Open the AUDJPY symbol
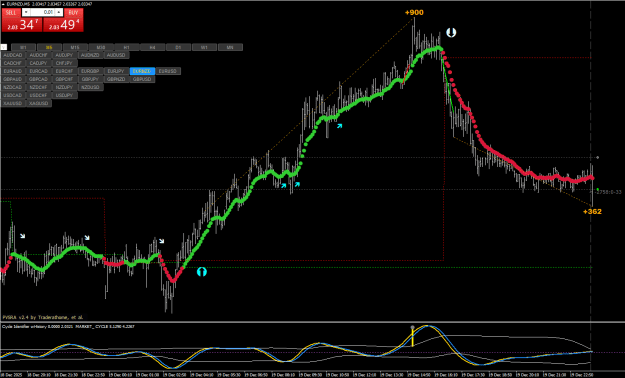Viewport: 625px width, 378px height. coord(65,55)
